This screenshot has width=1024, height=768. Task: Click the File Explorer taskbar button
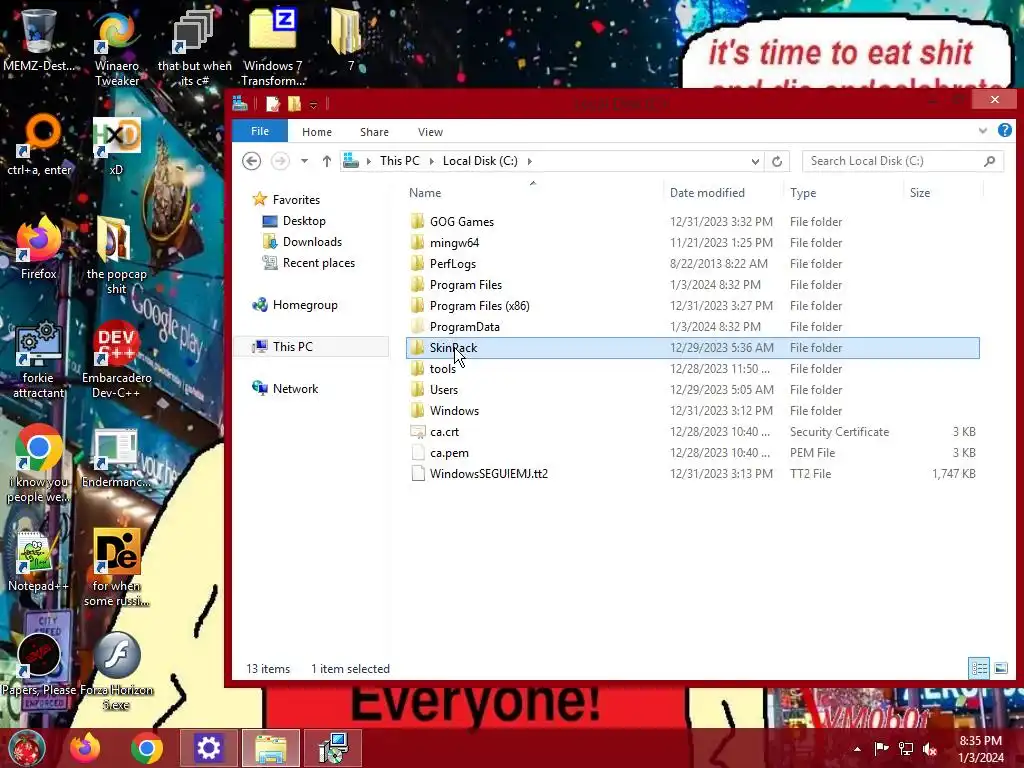click(270, 748)
